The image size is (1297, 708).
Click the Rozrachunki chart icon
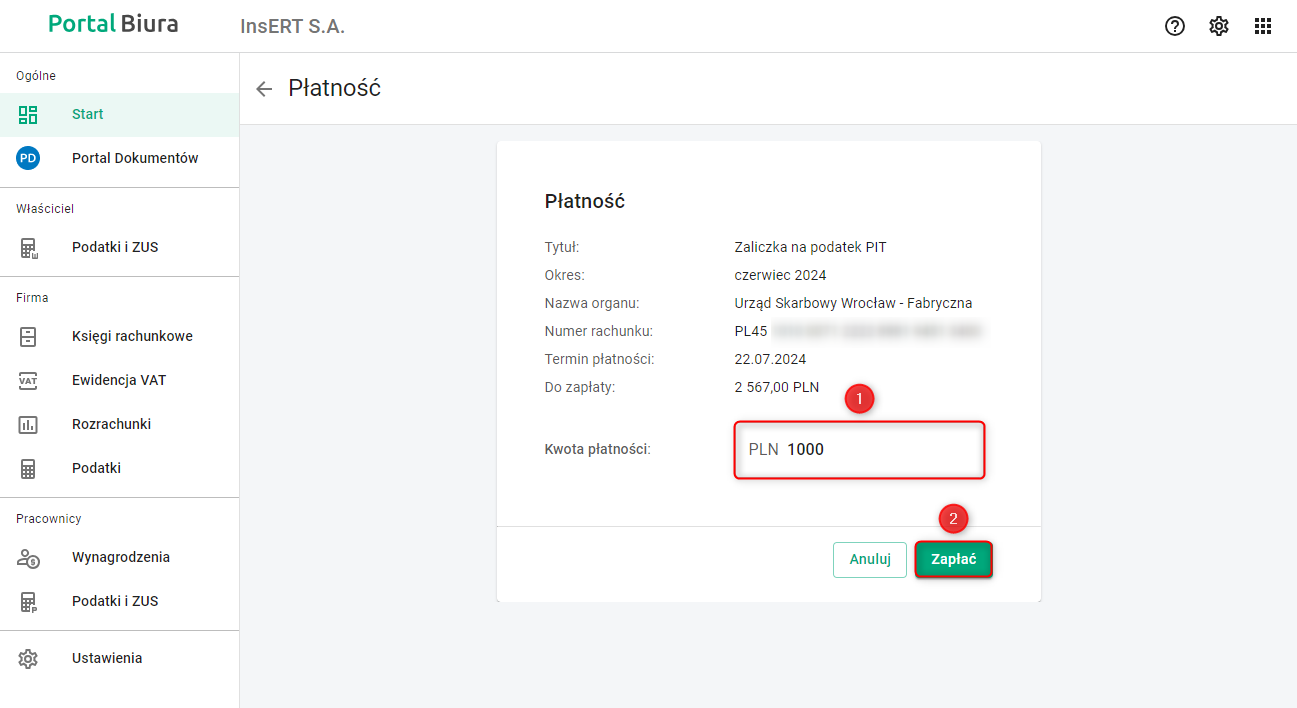[x=28, y=424]
